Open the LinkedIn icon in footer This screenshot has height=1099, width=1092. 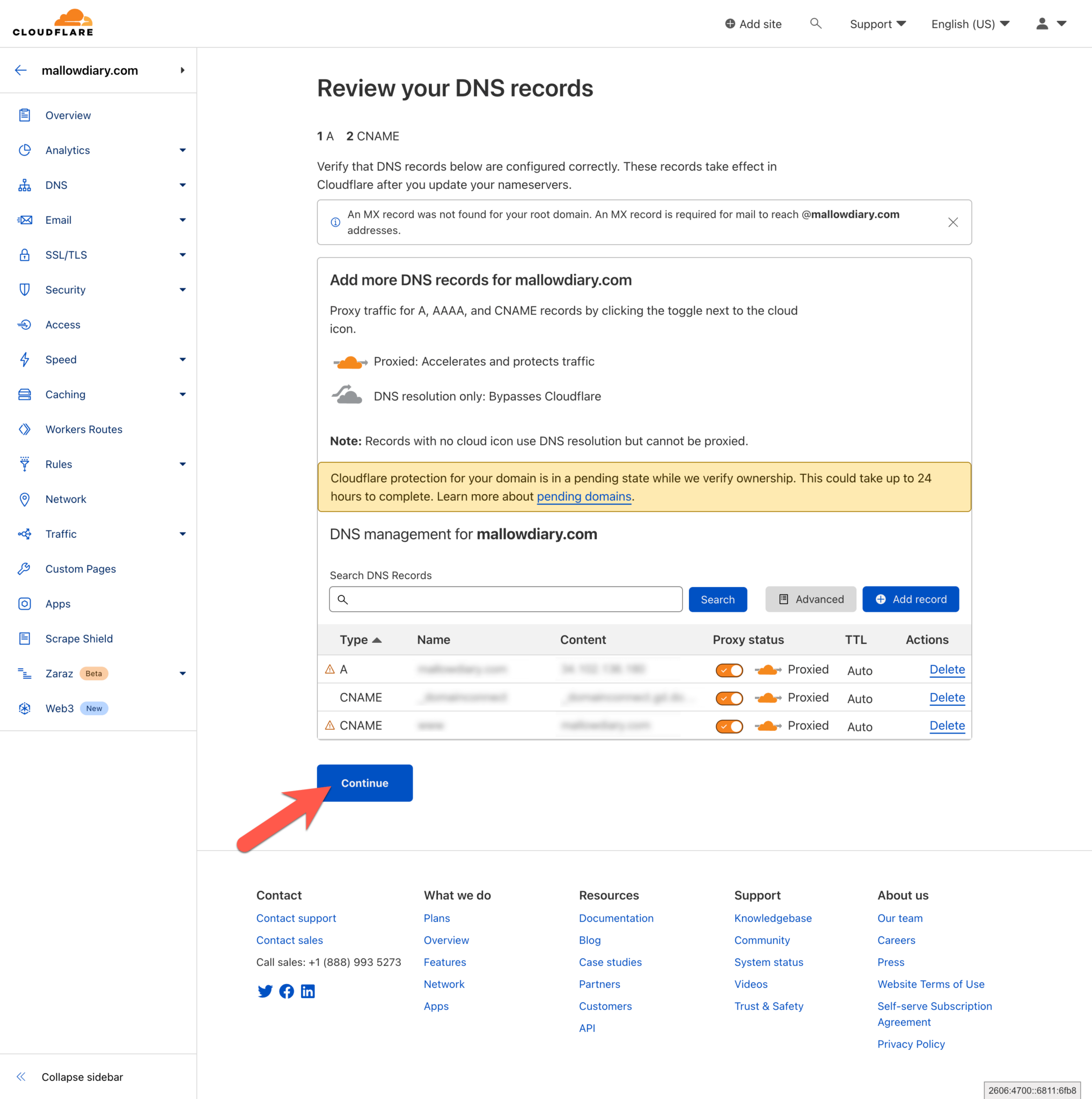[x=307, y=992]
